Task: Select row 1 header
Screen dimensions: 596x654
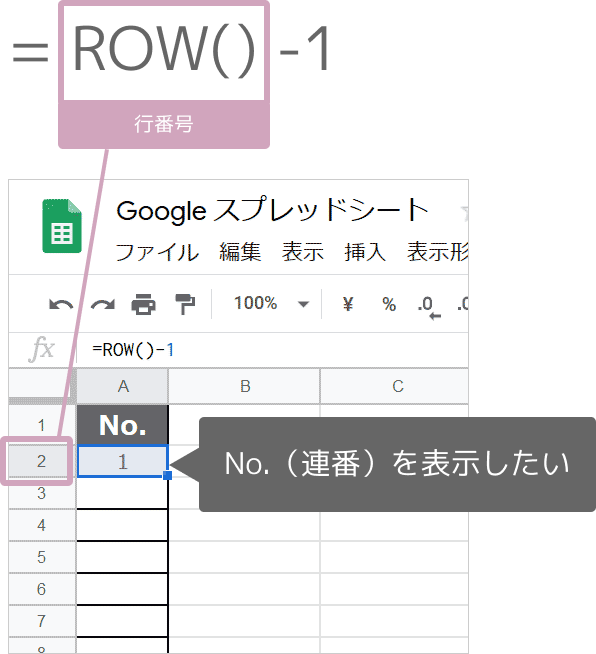Action: click(x=42, y=425)
